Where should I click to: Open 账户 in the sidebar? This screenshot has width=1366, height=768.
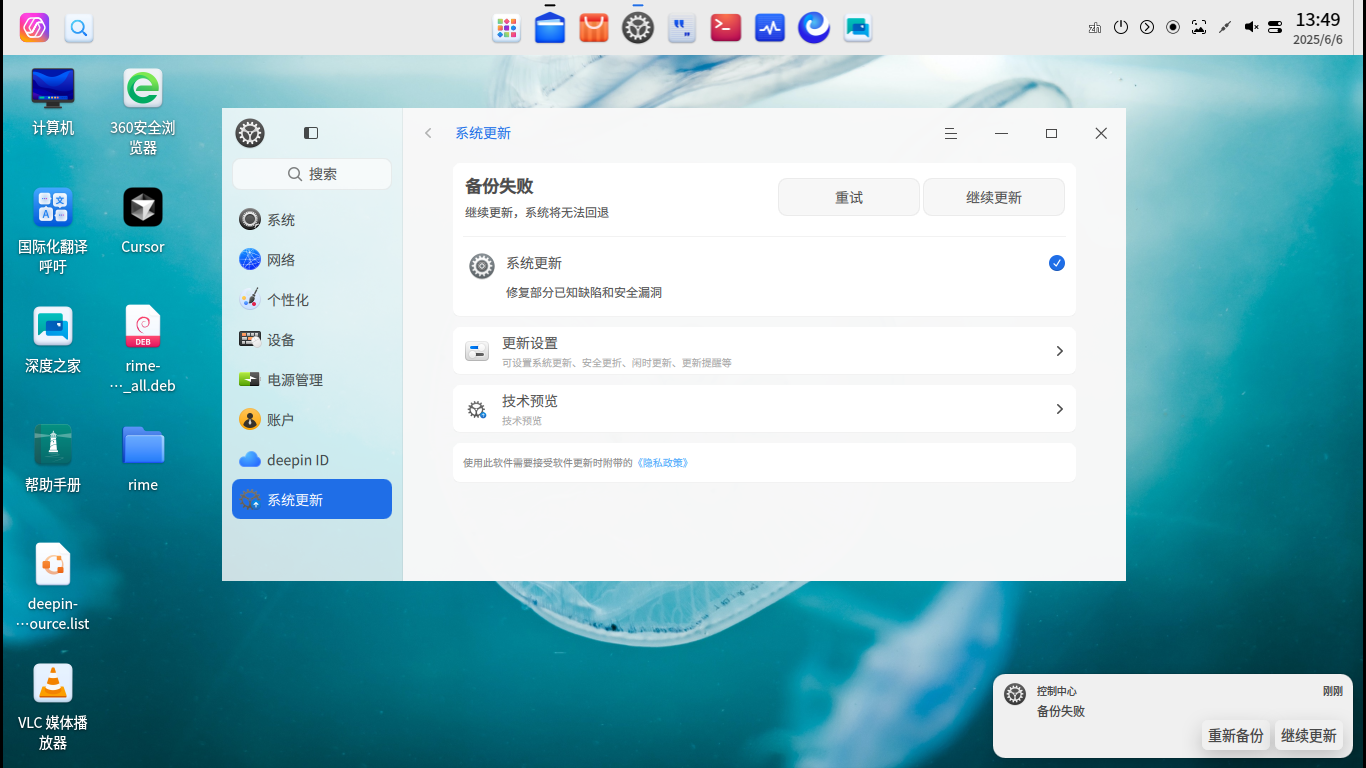[312, 420]
